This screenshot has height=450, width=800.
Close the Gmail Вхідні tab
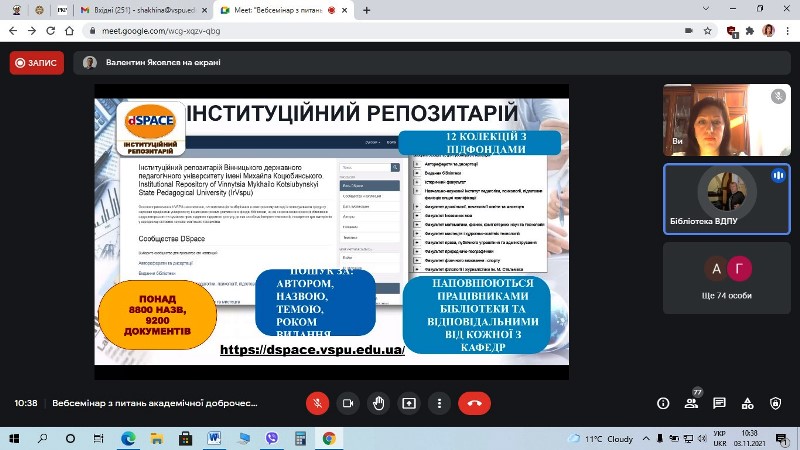point(204,10)
